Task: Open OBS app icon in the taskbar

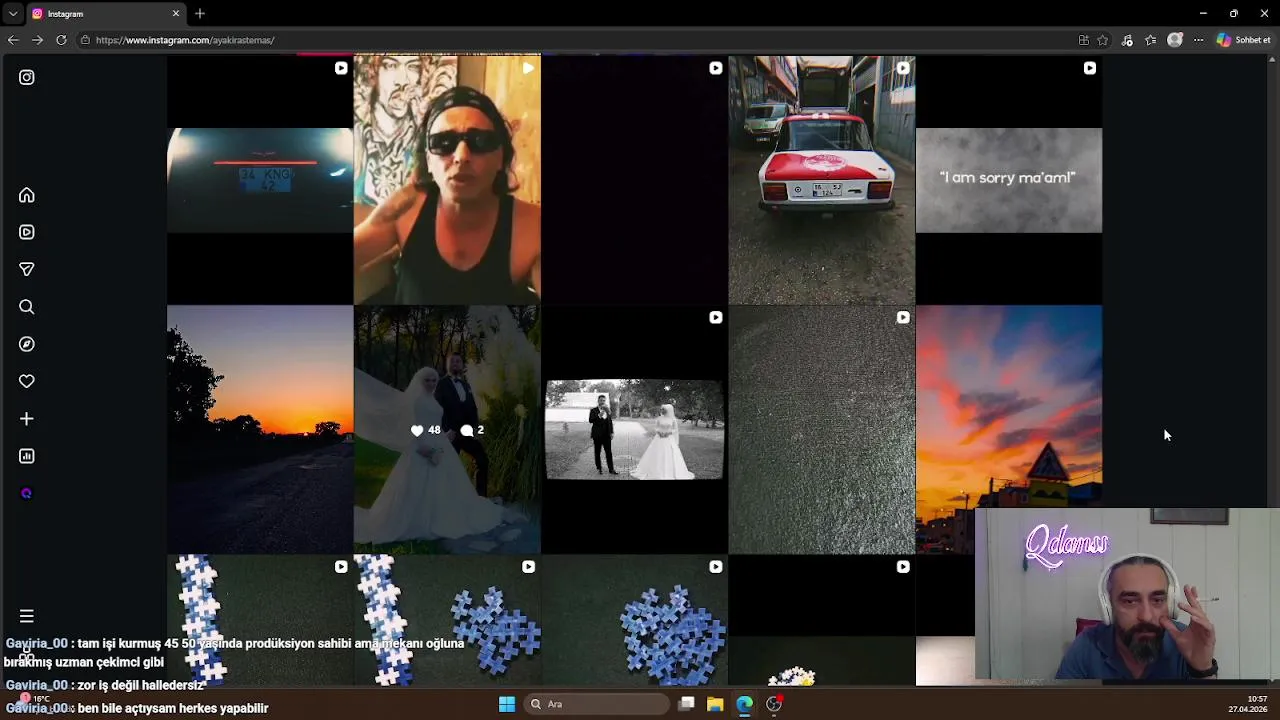Action: coord(774,704)
